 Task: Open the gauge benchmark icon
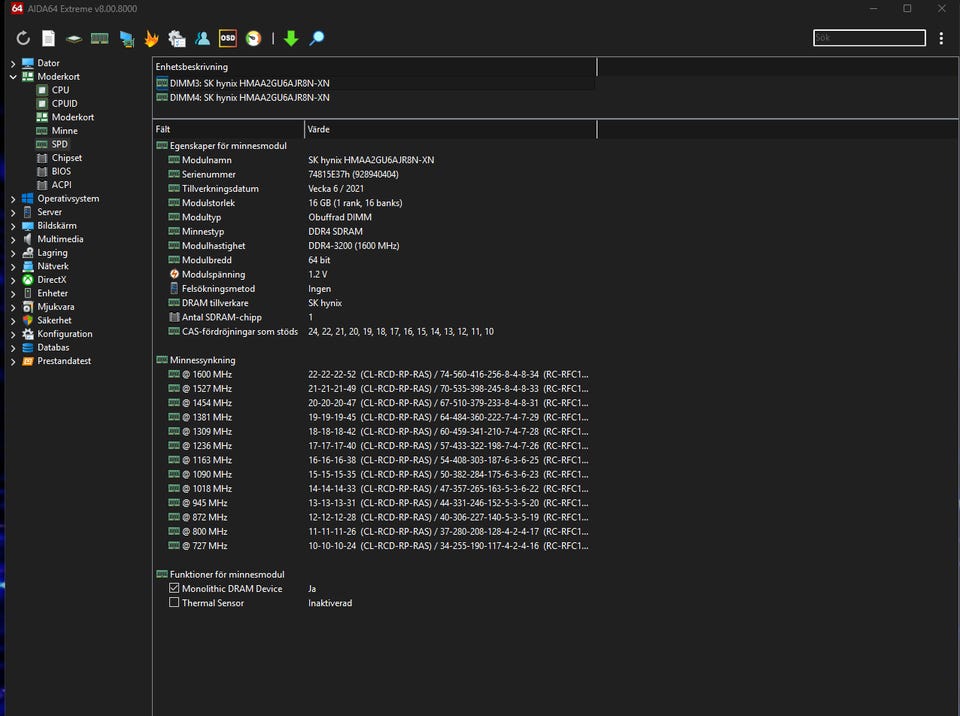pos(254,39)
